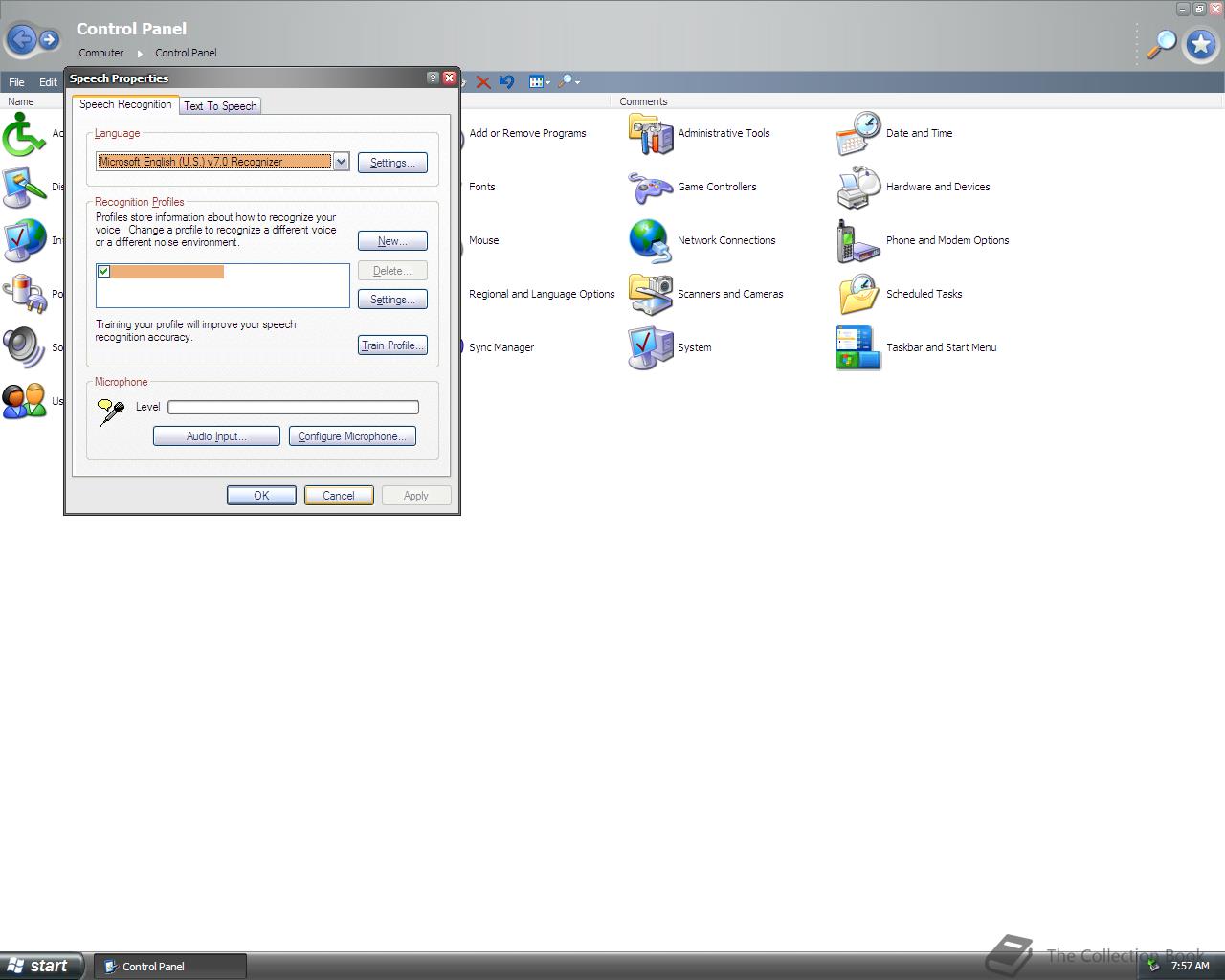Switch to the Text To Speech tab
The image size is (1225, 980).
(x=220, y=106)
